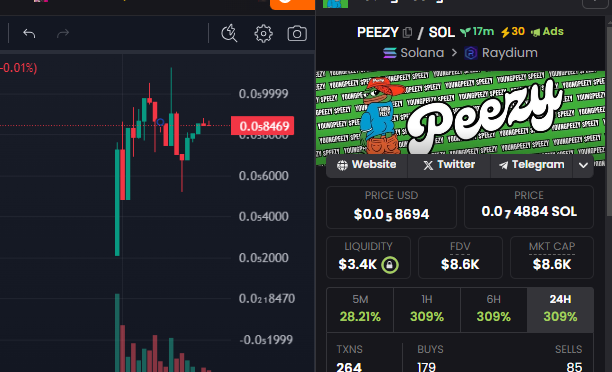
Task: Click the Ads megaphone badge
Action: coord(547,32)
